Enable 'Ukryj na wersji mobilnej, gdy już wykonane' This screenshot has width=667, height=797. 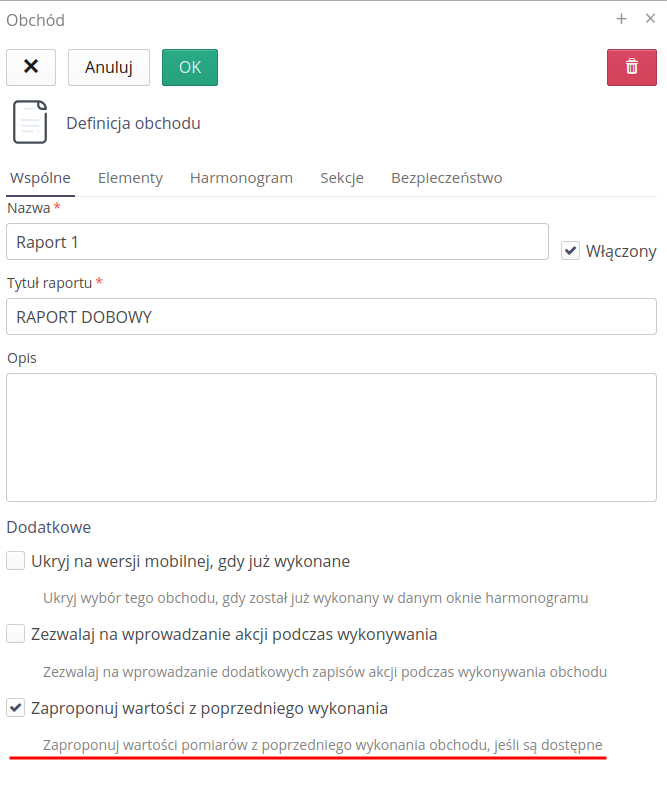(16, 561)
